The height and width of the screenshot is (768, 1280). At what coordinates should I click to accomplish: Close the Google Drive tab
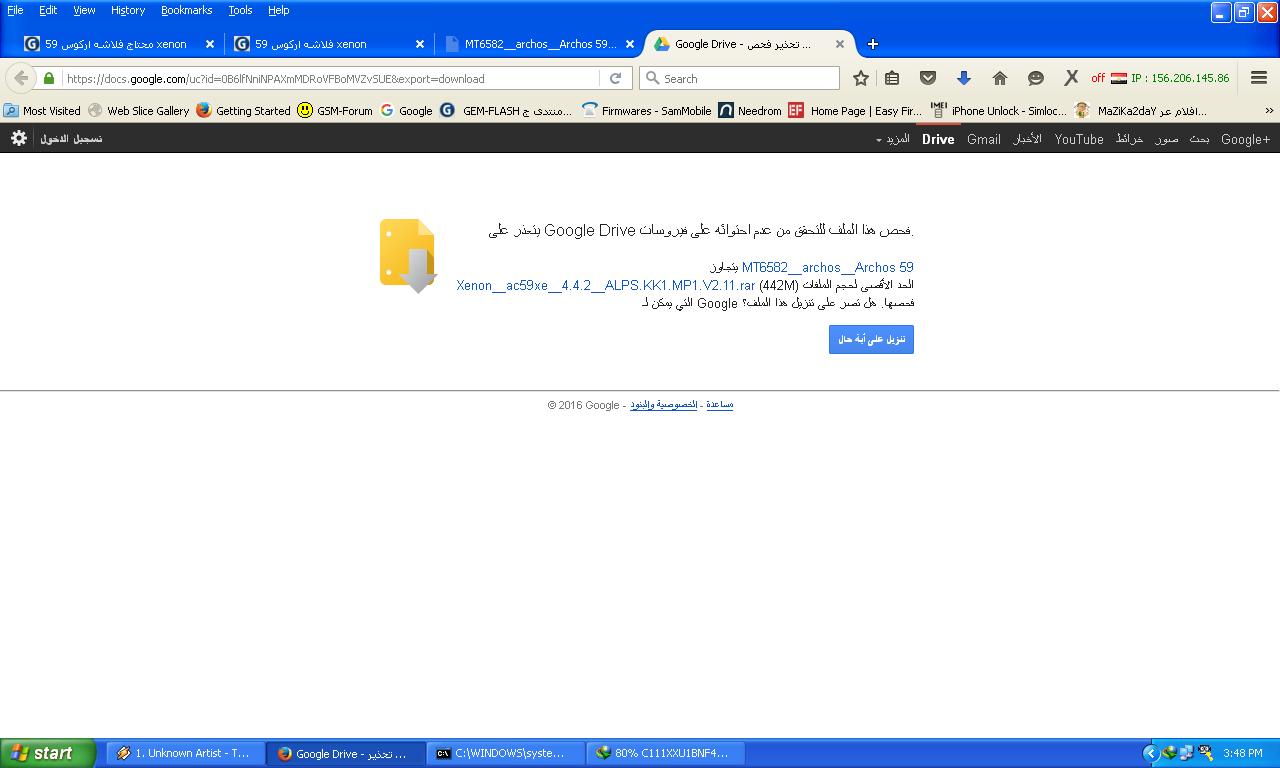click(840, 44)
